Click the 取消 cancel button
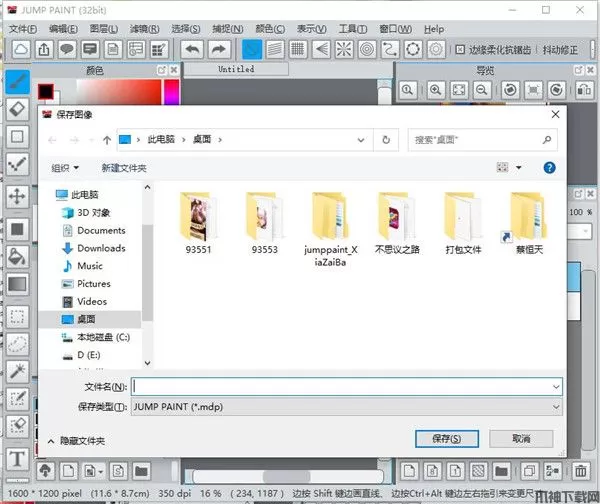 [x=520, y=438]
